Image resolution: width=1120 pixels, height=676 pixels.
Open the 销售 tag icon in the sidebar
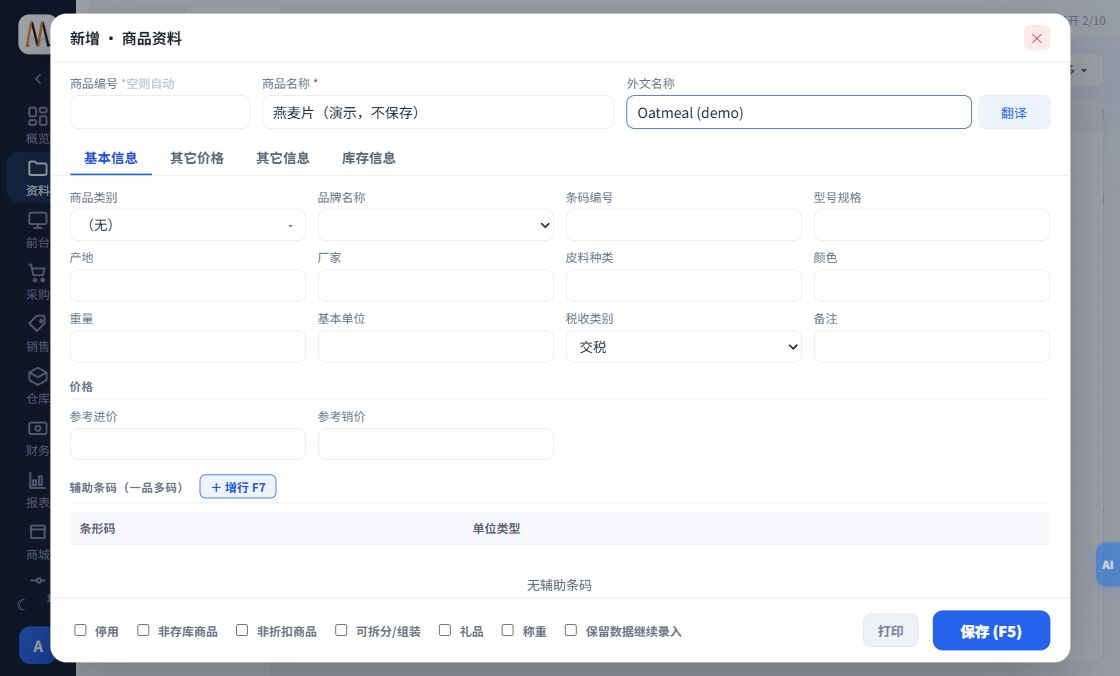37,324
